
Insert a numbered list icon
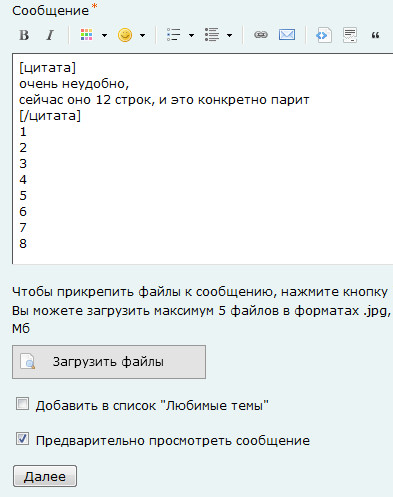(212, 35)
